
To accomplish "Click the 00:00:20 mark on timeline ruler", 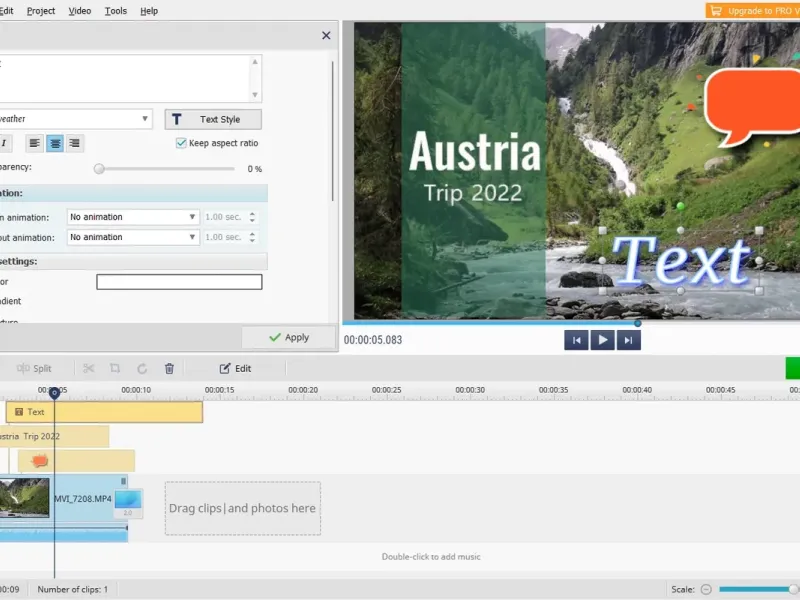I will 303,390.
